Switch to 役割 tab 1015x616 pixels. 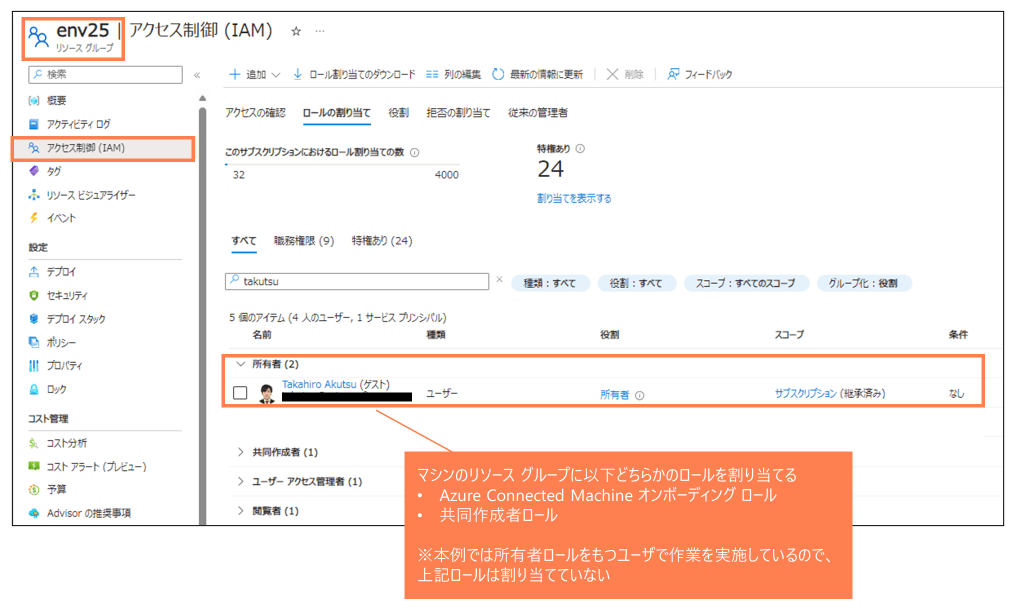pyautogui.click(x=398, y=113)
